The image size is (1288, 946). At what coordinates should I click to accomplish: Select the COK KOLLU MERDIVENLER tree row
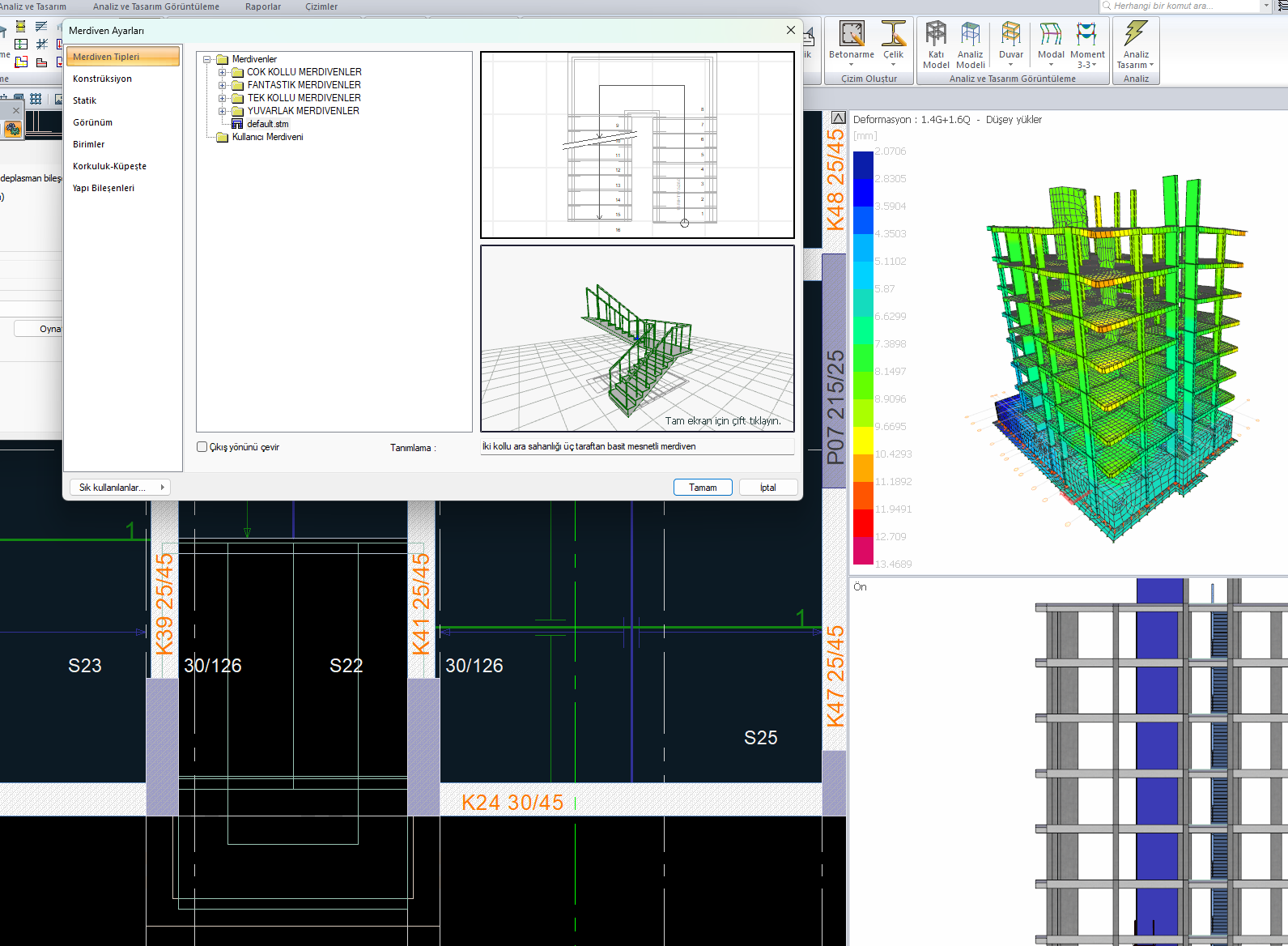pos(304,72)
